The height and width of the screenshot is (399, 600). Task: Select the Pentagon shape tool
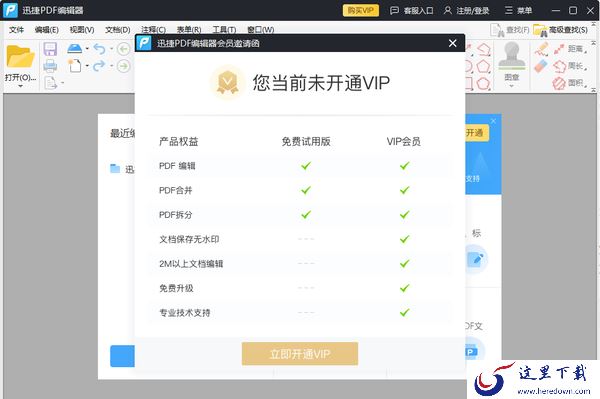coord(484,66)
